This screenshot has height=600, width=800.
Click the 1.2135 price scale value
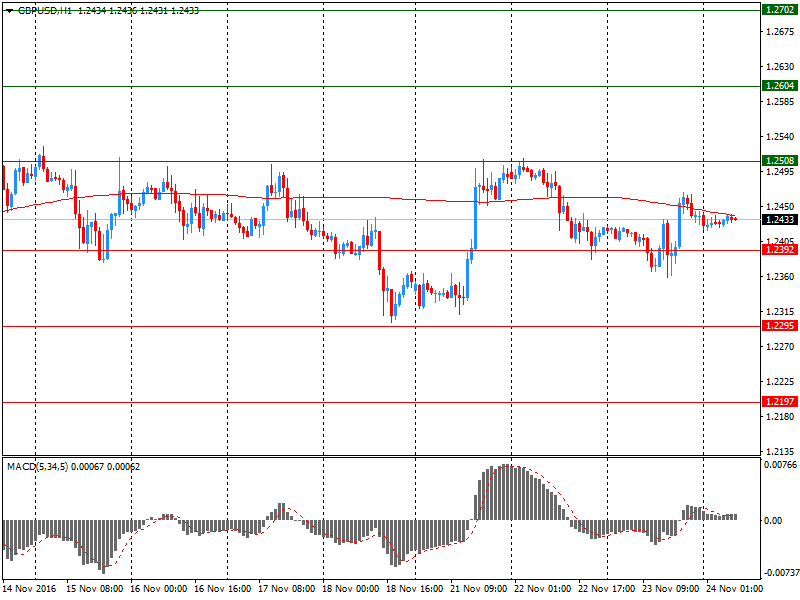click(780, 452)
